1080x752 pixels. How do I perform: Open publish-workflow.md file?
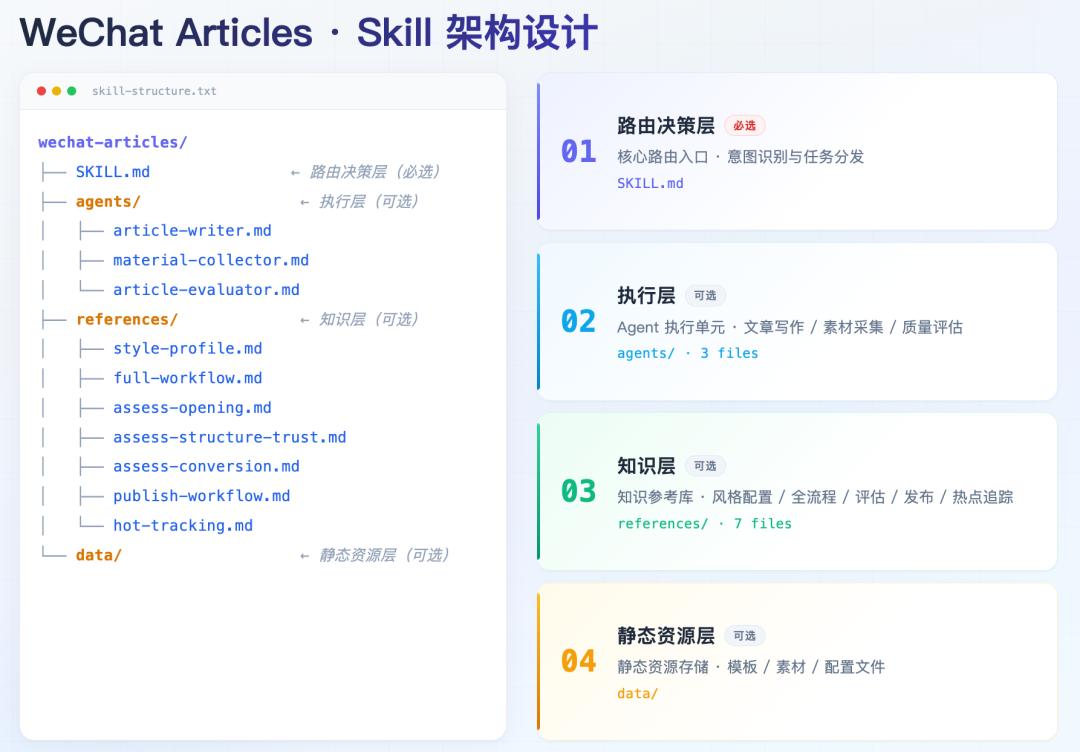click(201, 496)
